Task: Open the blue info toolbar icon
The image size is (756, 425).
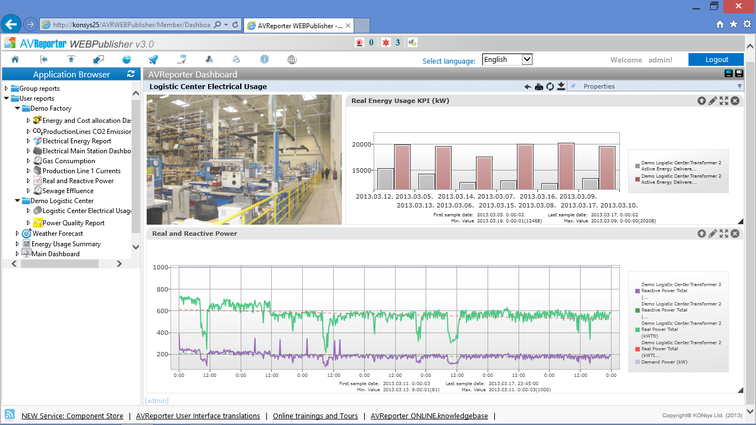Action: pyautogui.click(x=264, y=59)
